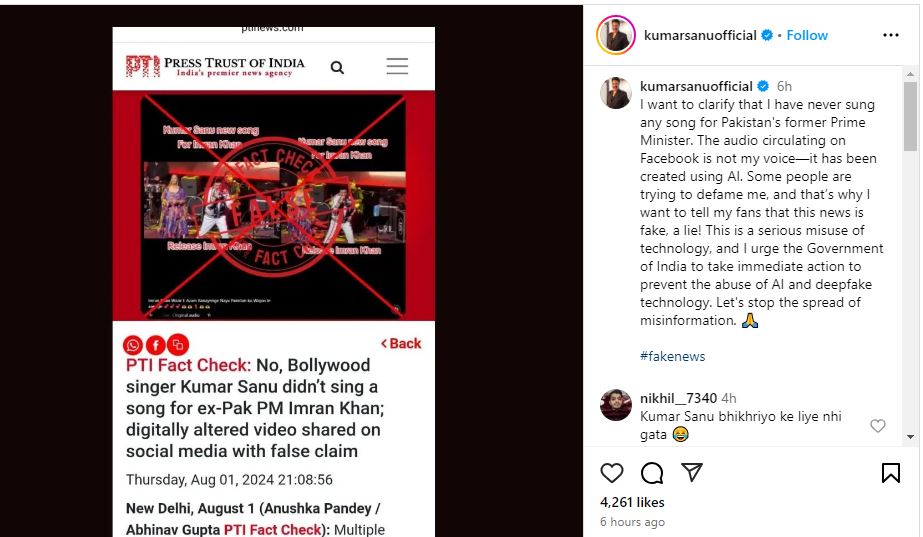The width and height of the screenshot is (923, 537).
Task: Like the post with the heart icon
Action: pos(612,473)
